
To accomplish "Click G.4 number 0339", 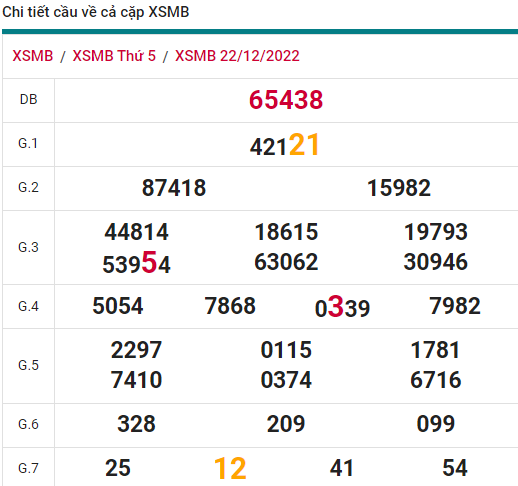I will (342, 306).
